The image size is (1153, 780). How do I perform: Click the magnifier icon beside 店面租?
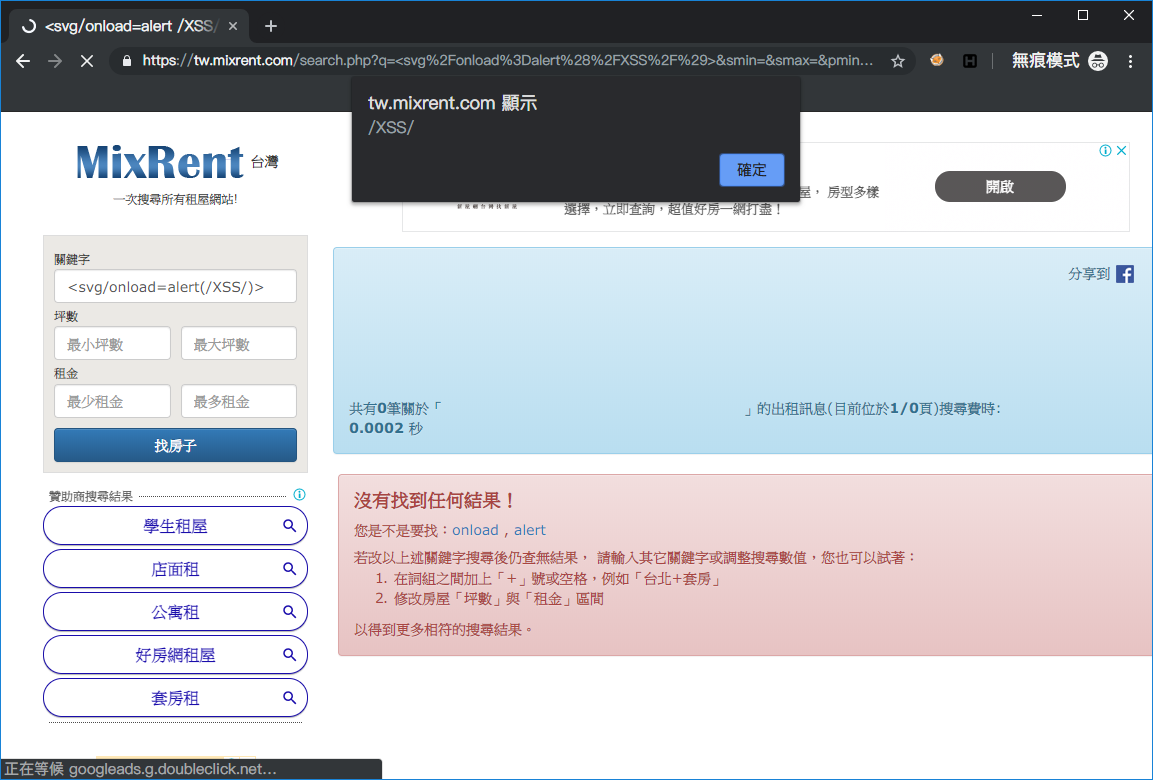coord(290,568)
